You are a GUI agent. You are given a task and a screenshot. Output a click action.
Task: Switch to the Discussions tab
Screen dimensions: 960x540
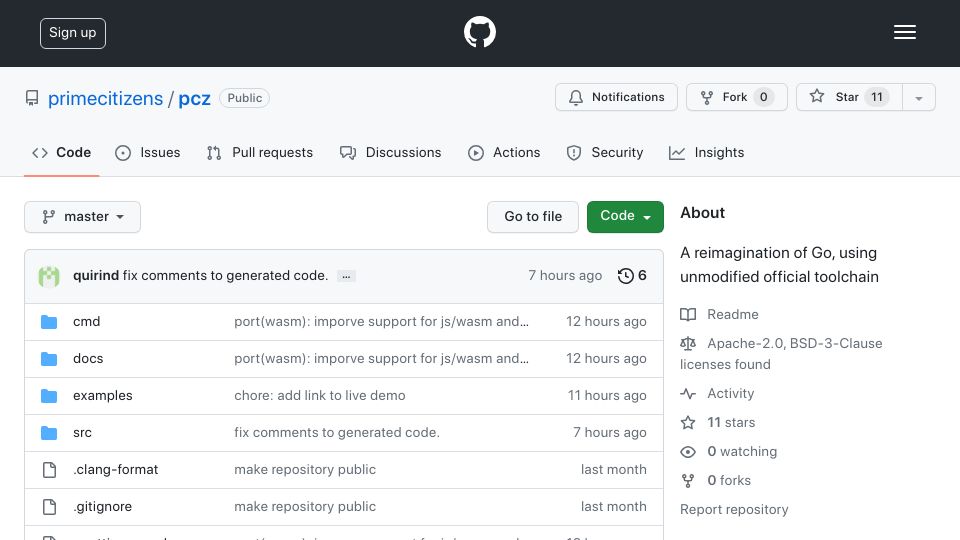391,152
